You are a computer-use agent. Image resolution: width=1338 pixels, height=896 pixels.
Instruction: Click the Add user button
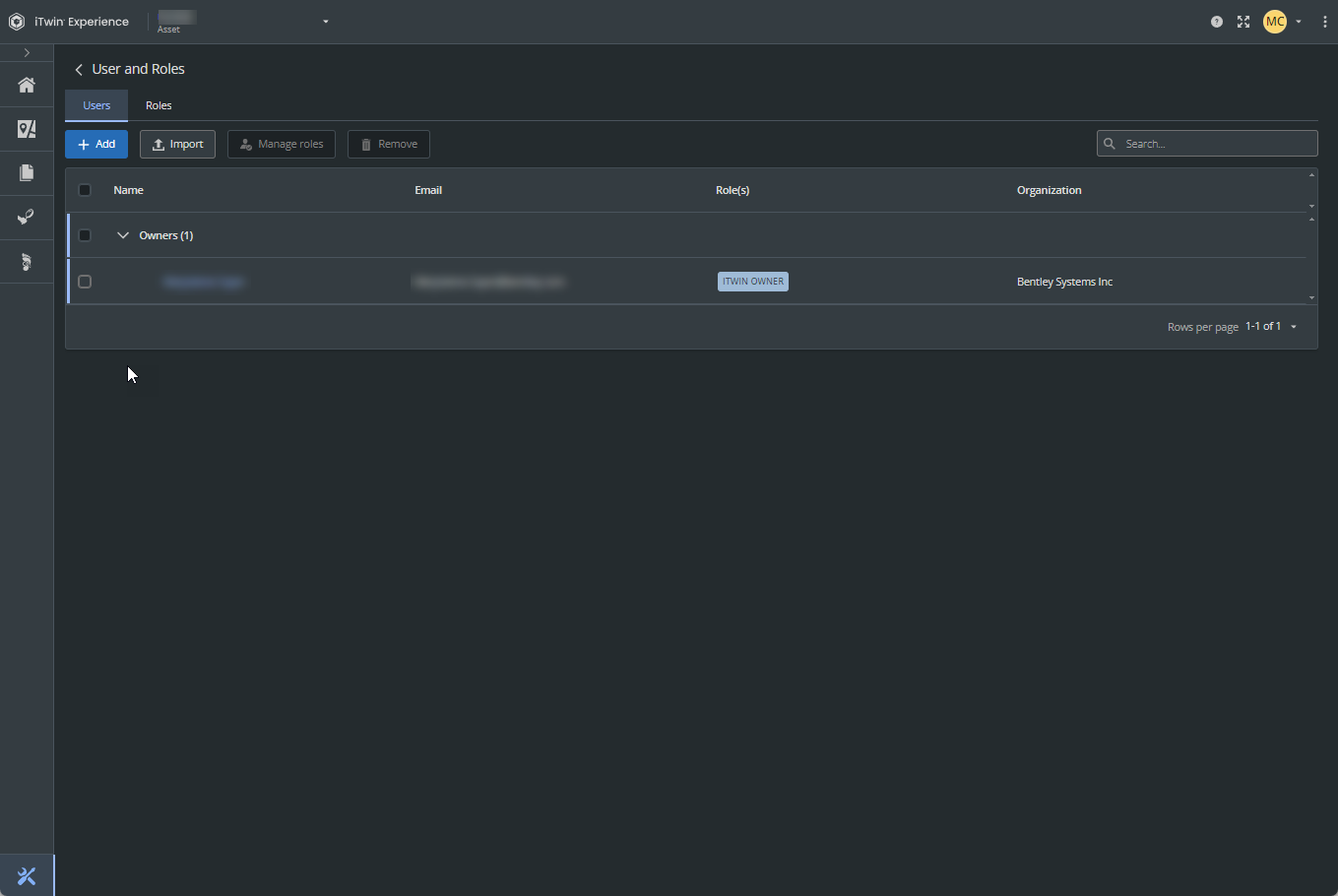tap(96, 145)
